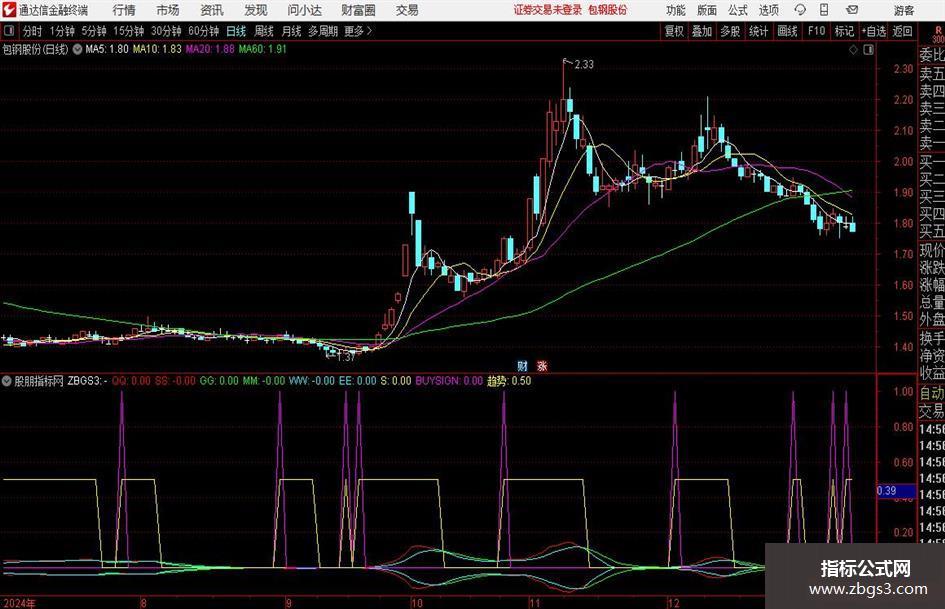The image size is (945, 609).
Task: Click the MA5: 1.80 value label
Action: coord(107,49)
